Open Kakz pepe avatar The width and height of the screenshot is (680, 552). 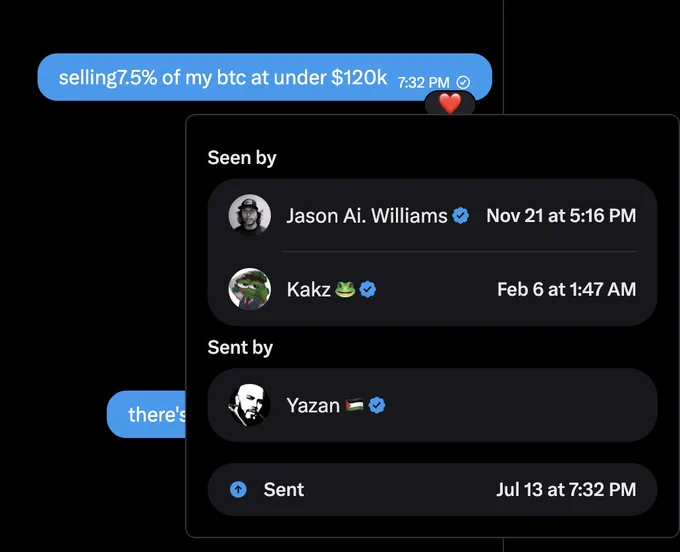[x=250, y=289]
